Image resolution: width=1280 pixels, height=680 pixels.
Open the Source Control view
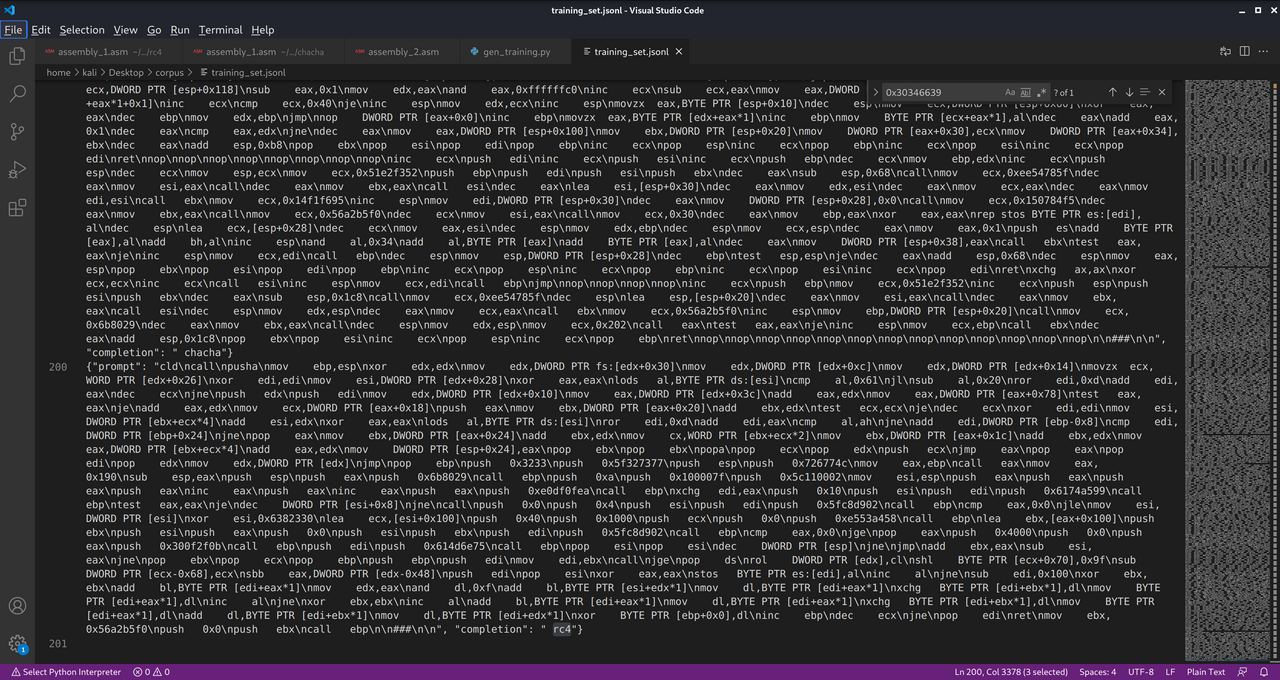click(17, 132)
